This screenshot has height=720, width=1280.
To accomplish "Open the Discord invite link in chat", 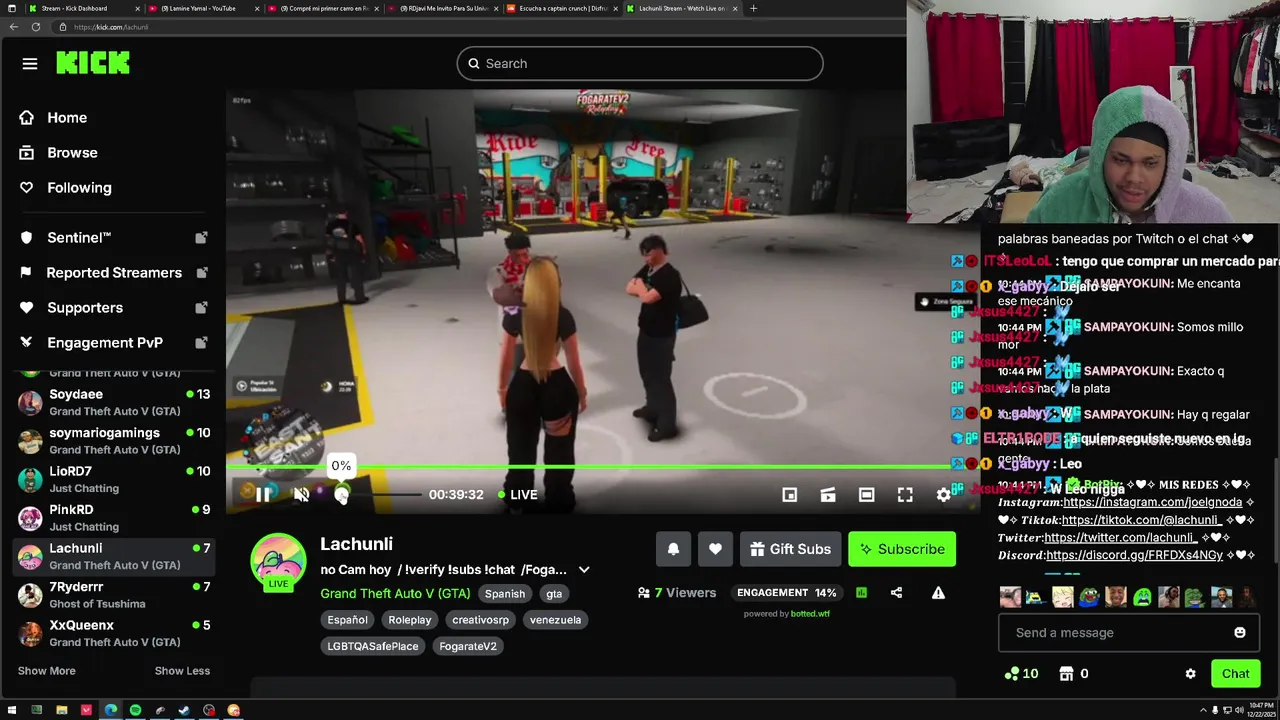I will point(1134,555).
